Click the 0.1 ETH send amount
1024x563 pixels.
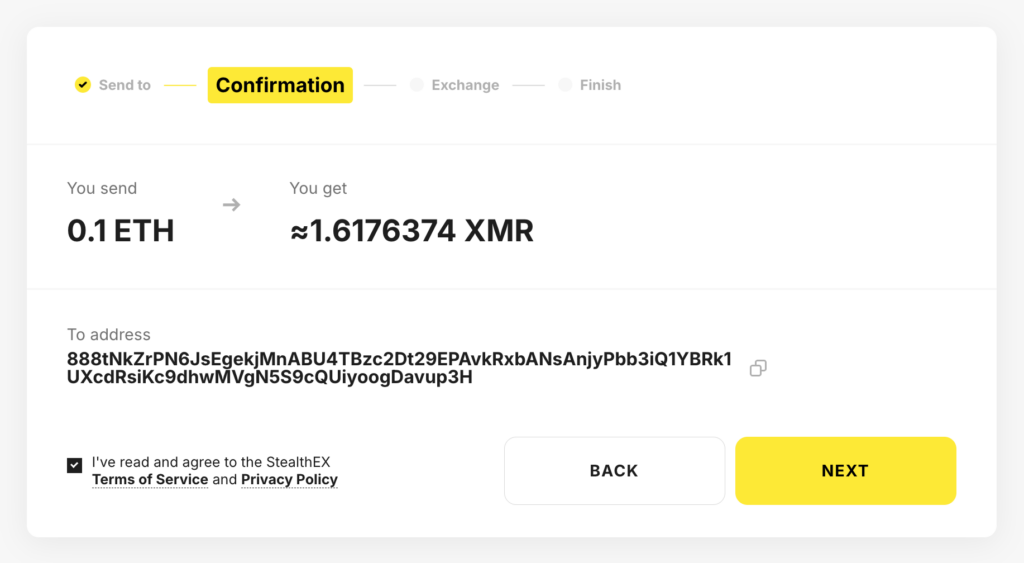(x=121, y=231)
